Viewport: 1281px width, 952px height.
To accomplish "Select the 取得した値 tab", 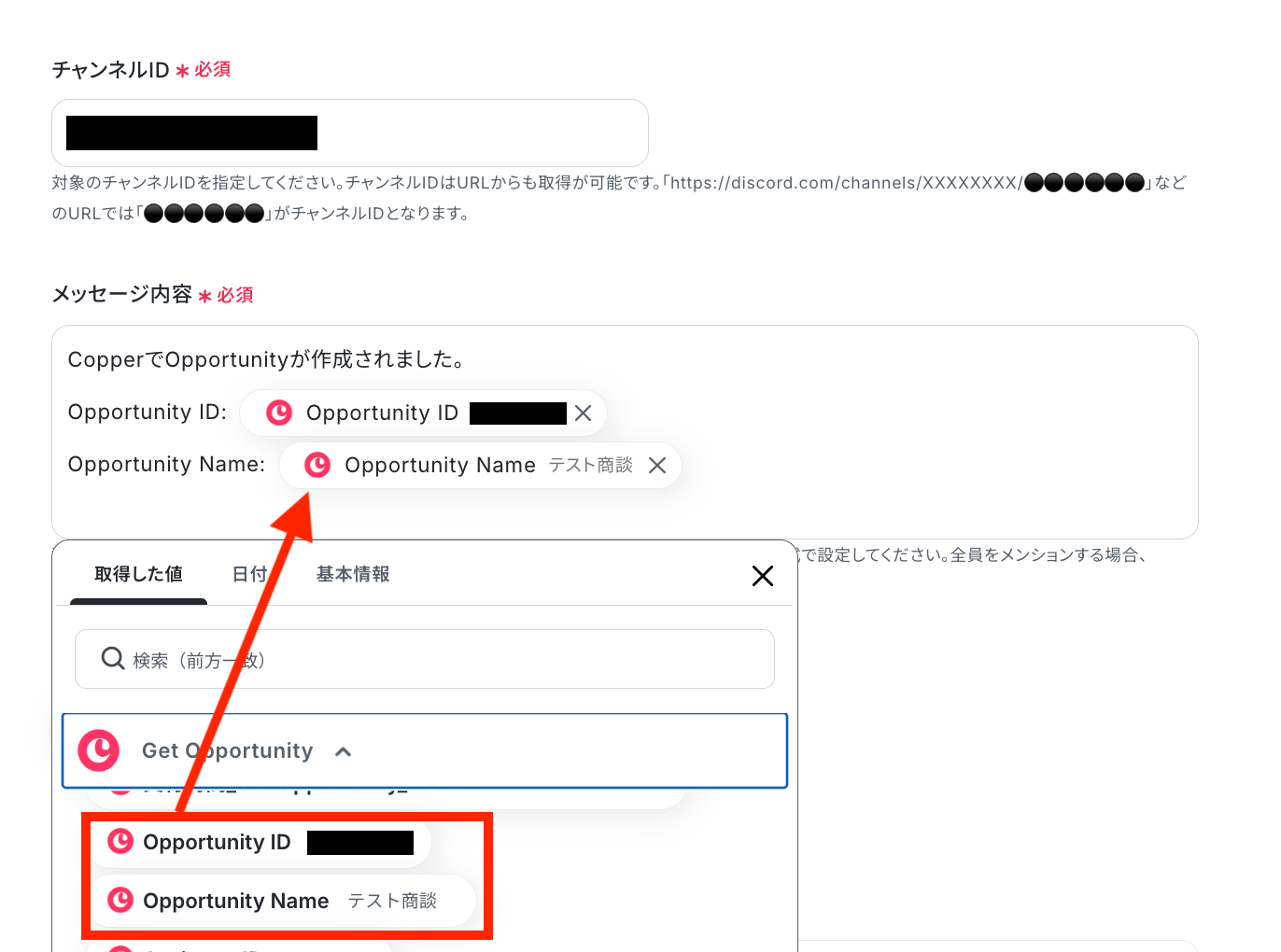I will pyautogui.click(x=138, y=575).
